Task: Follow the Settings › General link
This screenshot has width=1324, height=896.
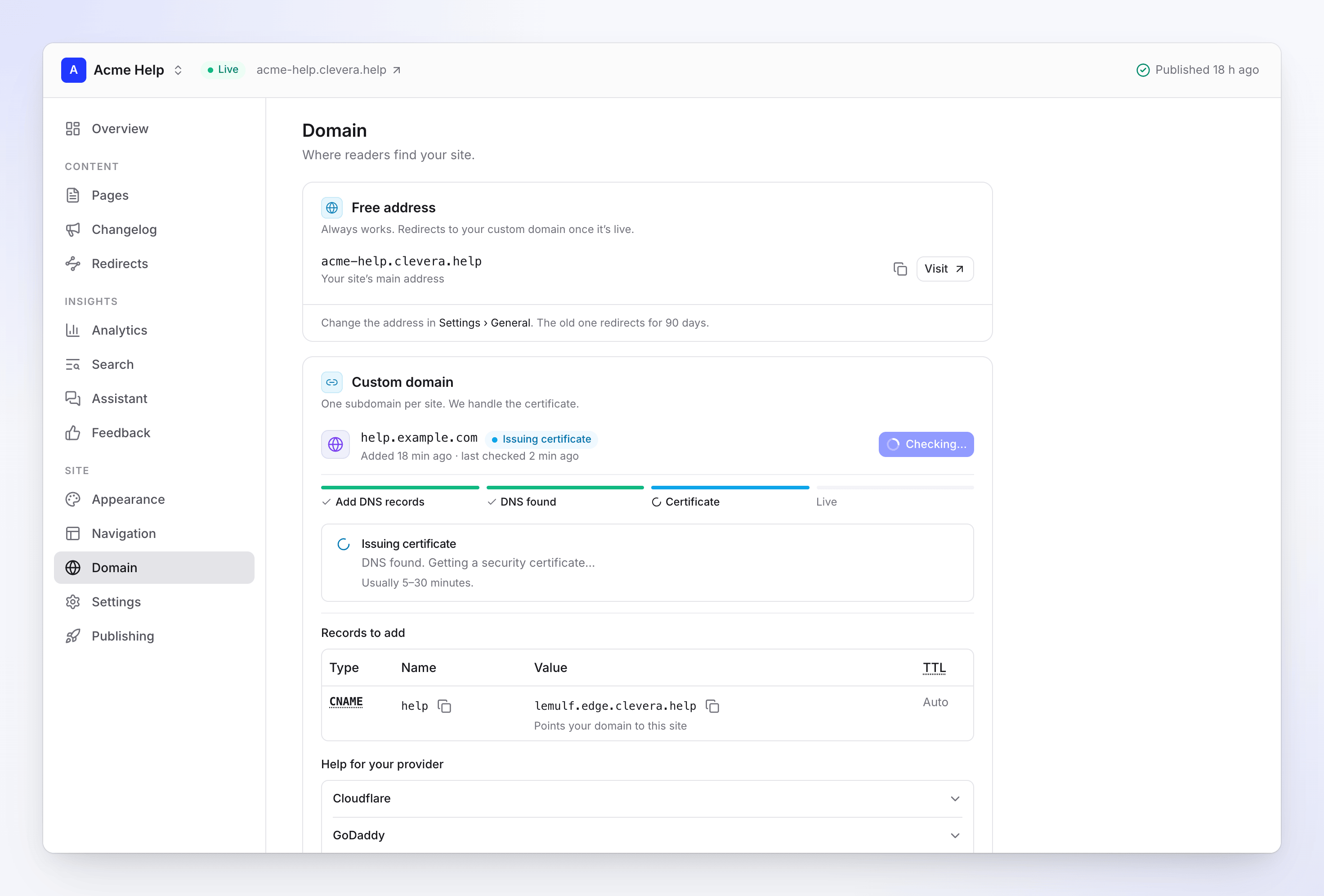Action: coord(484,323)
